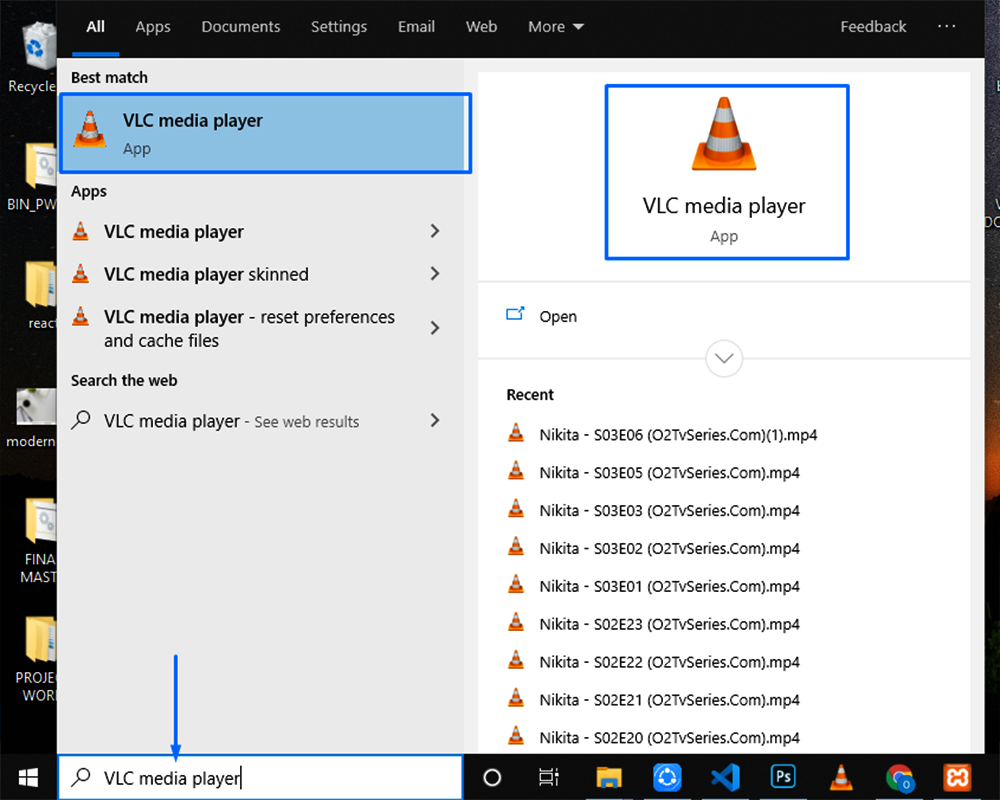Open Task View from the taskbar
Image resolution: width=1000 pixels, height=800 pixels.
click(548, 777)
